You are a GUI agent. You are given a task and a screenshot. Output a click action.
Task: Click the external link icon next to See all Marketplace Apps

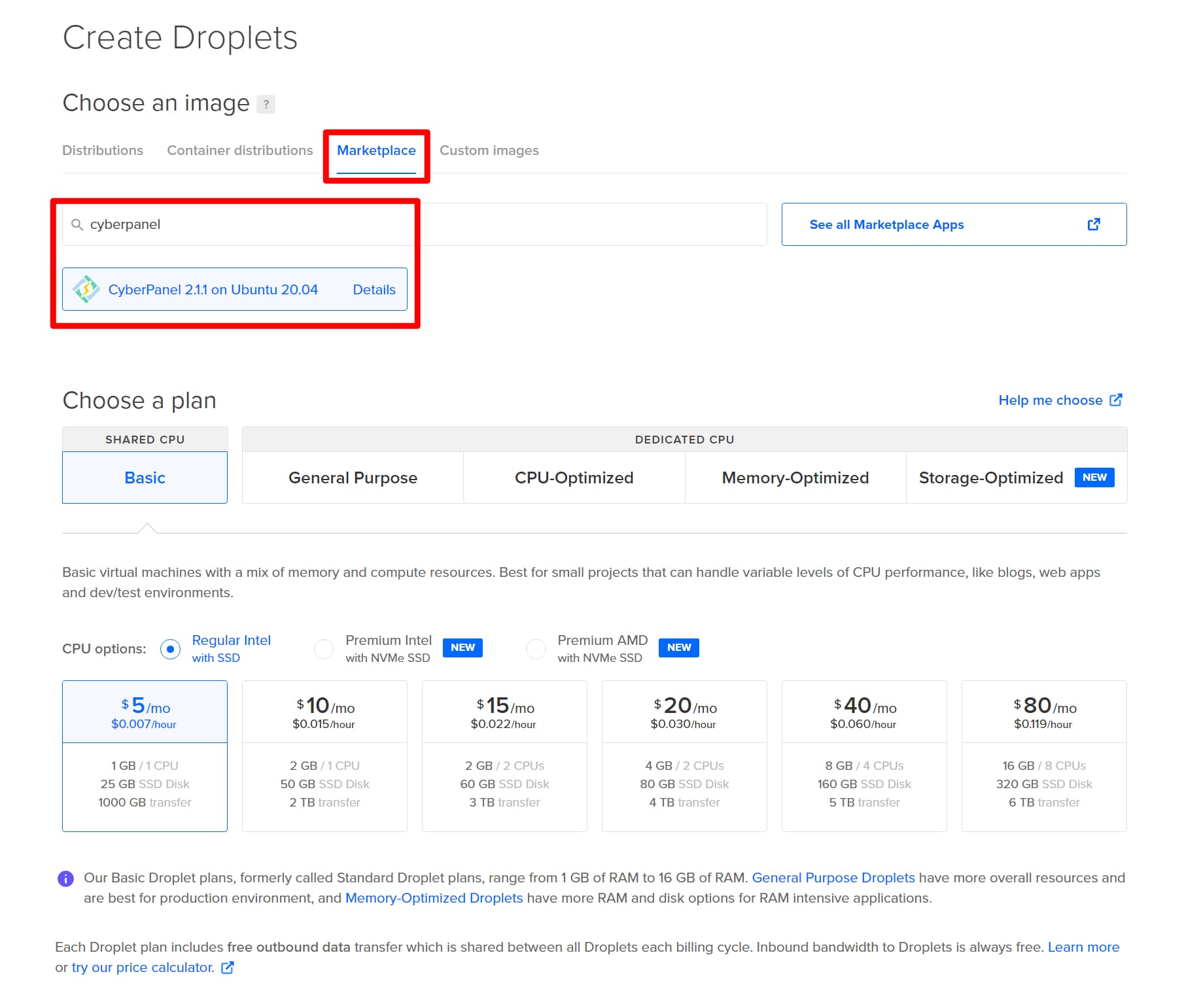coord(1094,224)
